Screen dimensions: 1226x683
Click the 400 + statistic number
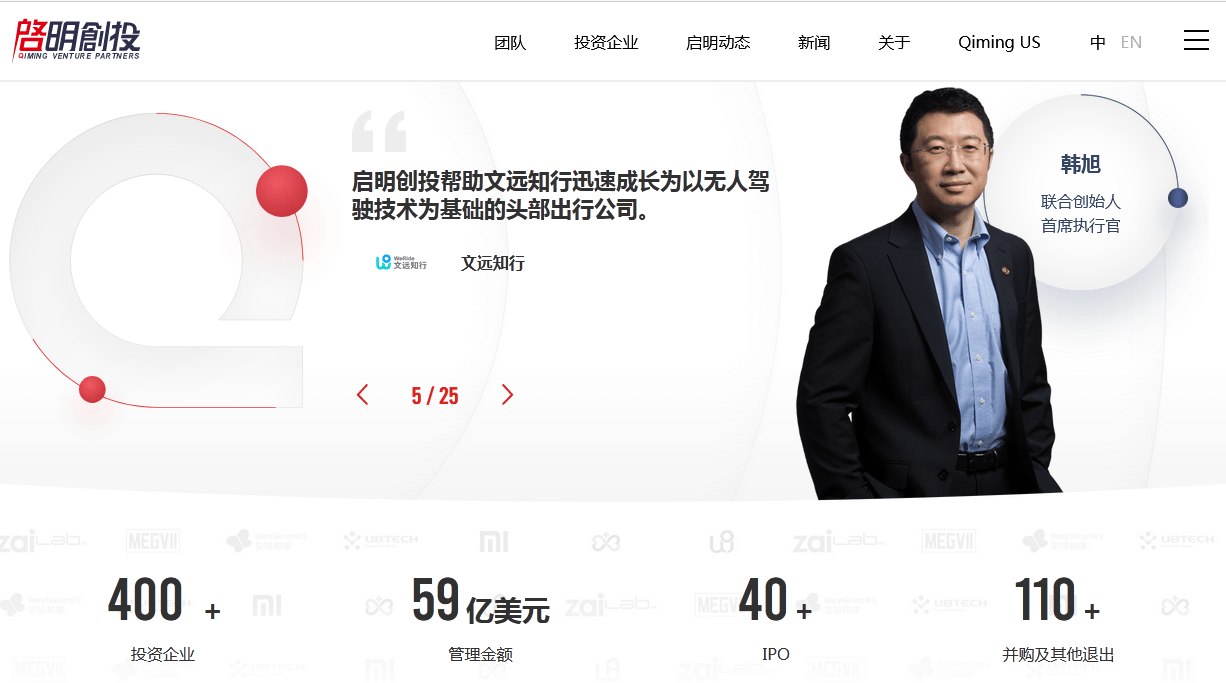164,601
